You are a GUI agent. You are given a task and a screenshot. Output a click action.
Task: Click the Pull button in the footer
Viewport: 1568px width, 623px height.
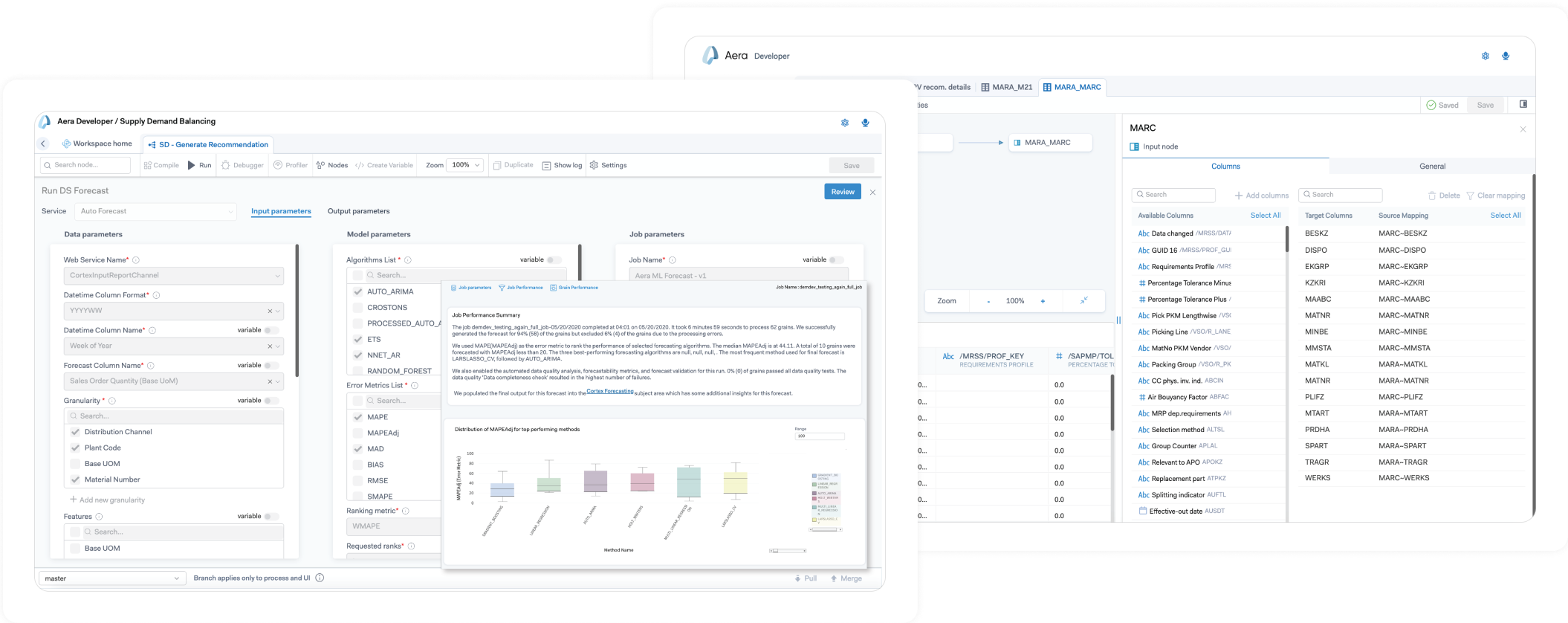[806, 578]
